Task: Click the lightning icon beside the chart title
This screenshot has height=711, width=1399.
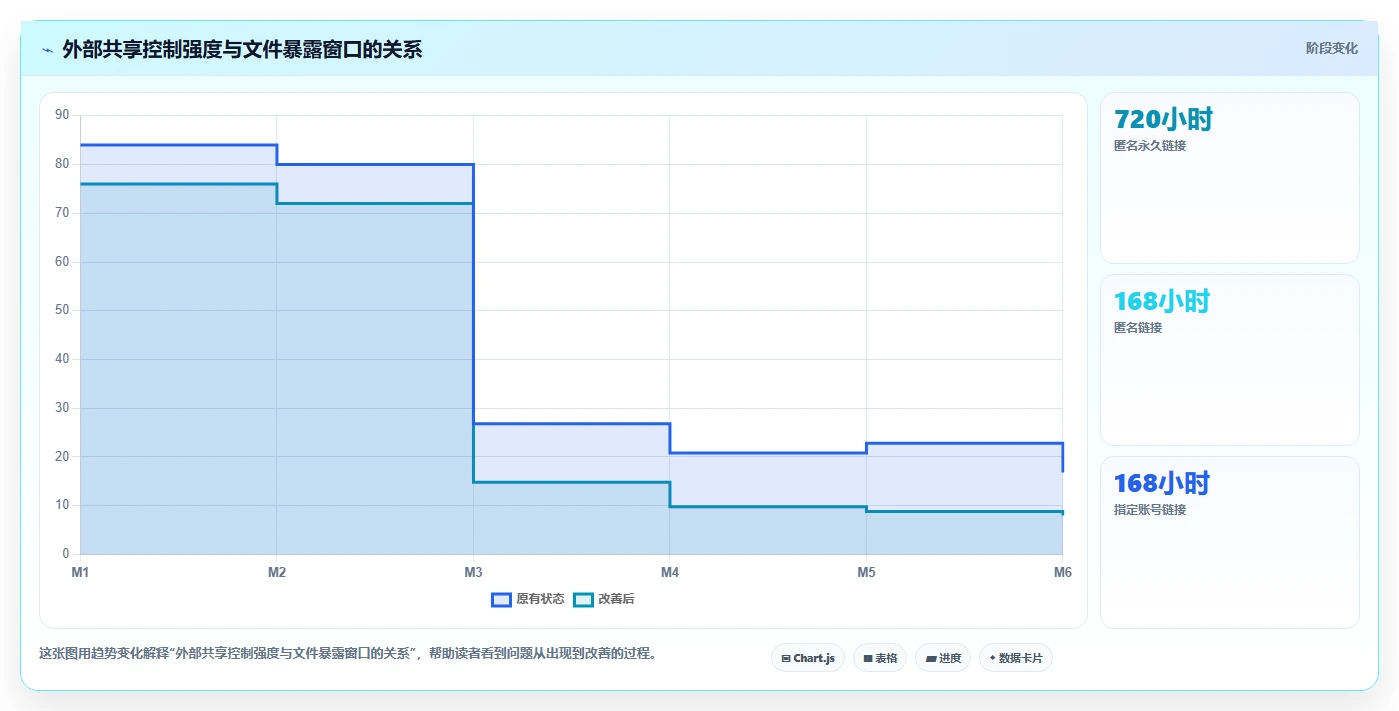Action: click(x=47, y=49)
